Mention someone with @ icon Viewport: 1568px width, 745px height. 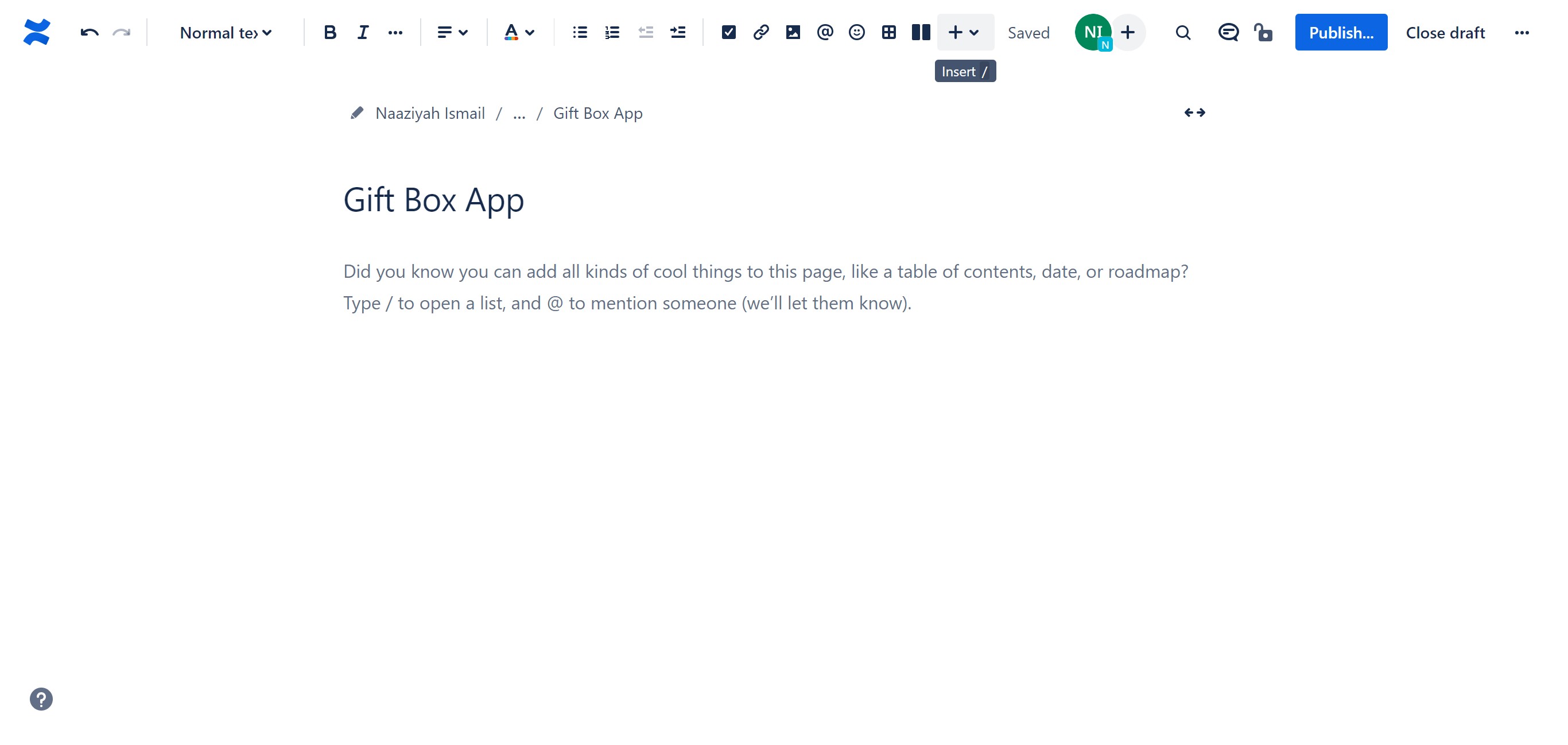click(x=825, y=32)
